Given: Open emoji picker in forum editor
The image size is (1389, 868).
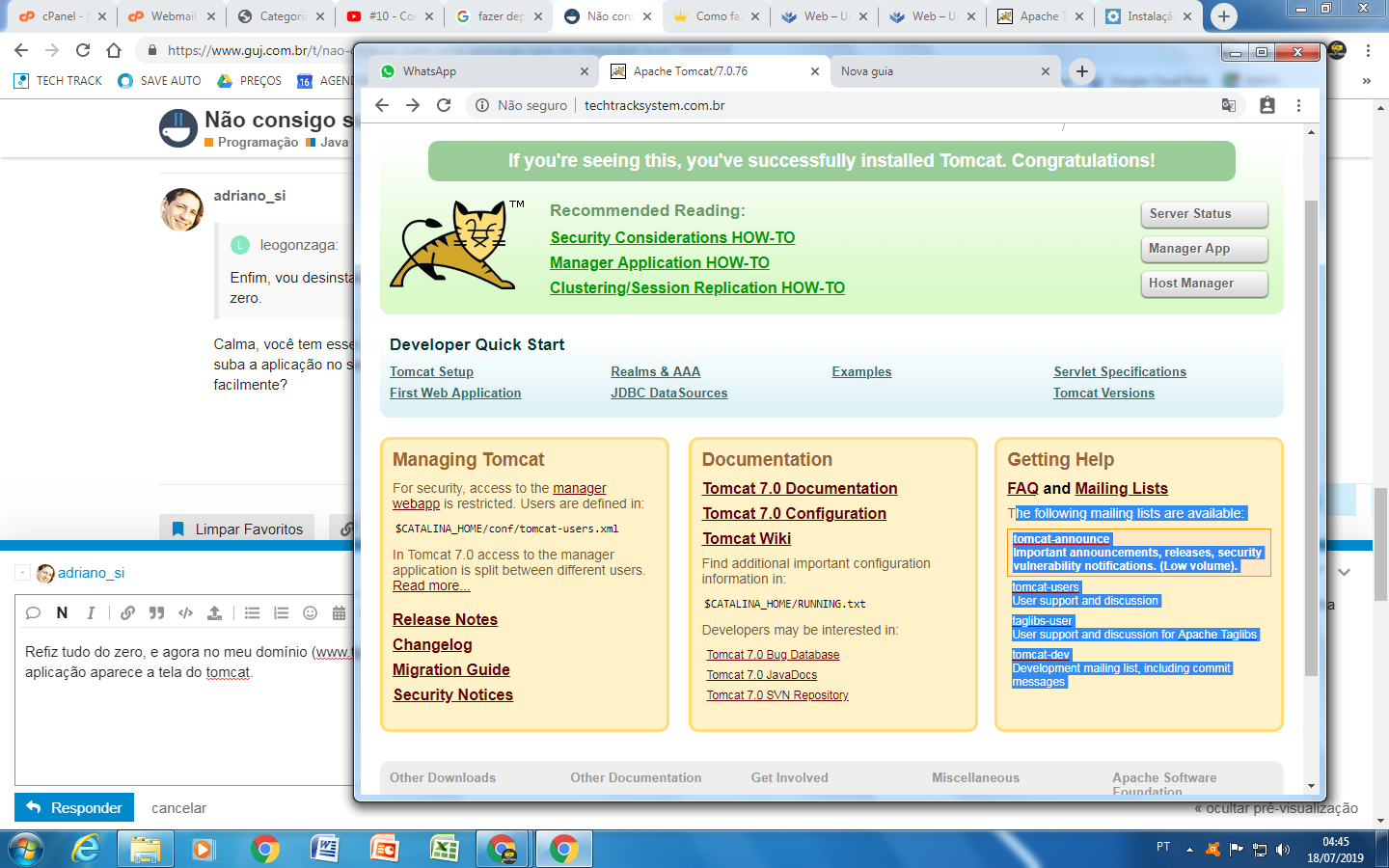Looking at the screenshot, I should (310, 612).
